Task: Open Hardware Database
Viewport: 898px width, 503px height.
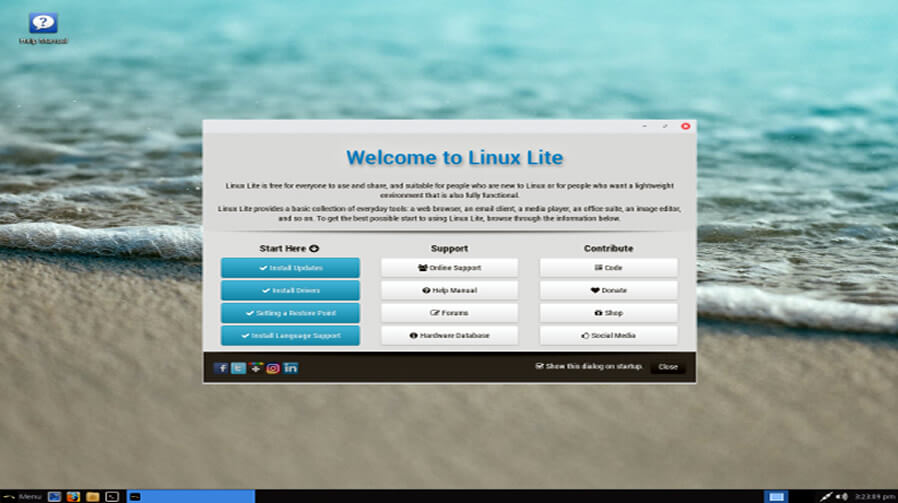Action: click(450, 336)
